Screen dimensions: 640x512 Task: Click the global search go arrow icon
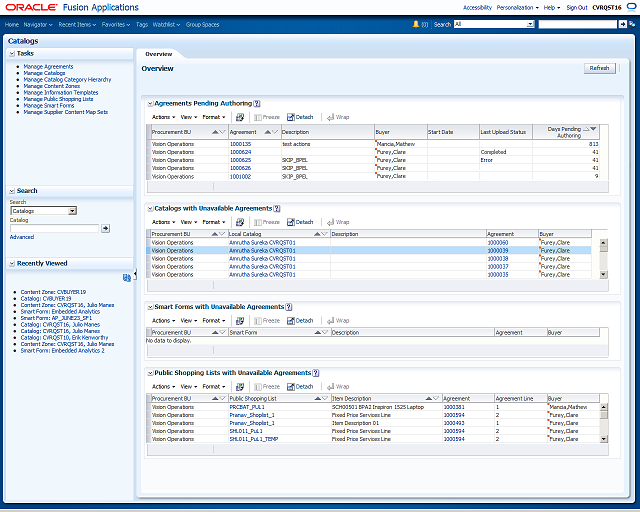coord(622,24)
